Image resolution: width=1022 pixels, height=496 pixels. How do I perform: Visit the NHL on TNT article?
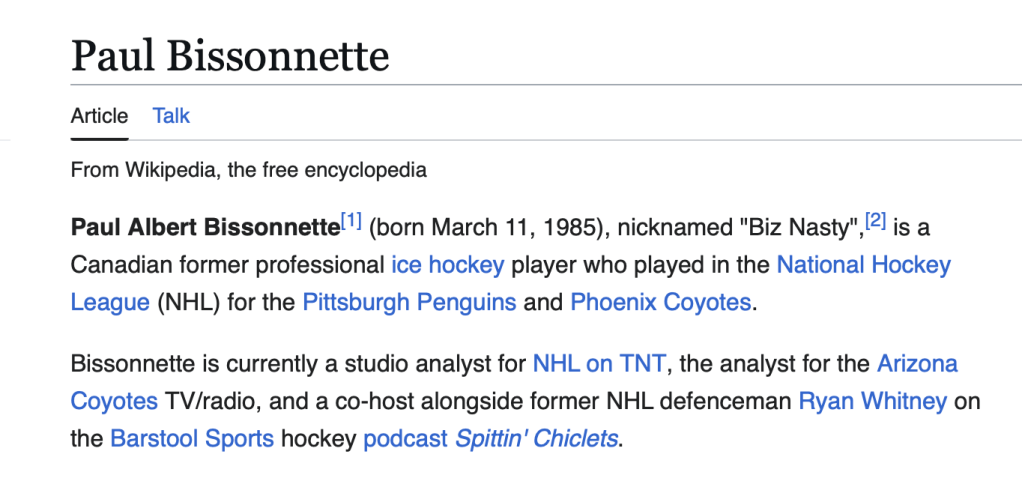point(600,363)
